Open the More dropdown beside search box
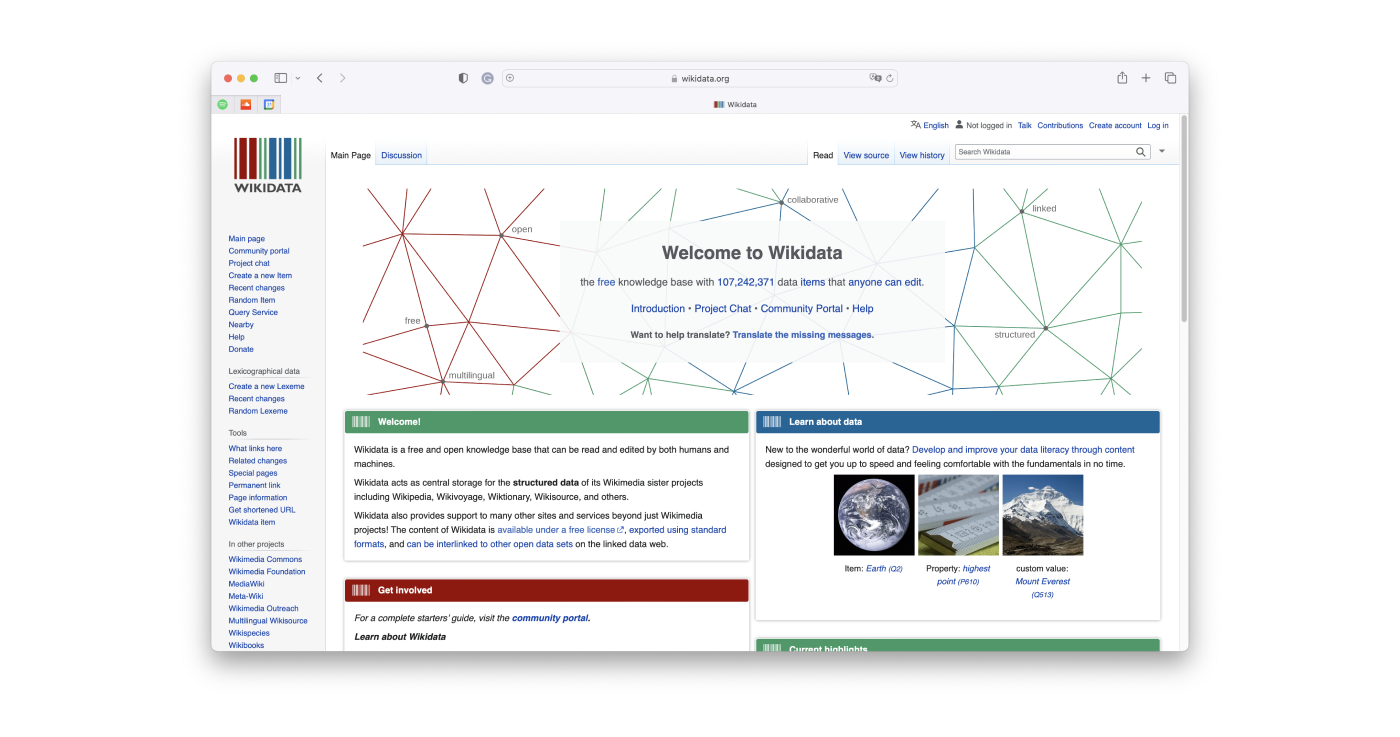Viewport: 1400px width, 737px height. 1162,152
